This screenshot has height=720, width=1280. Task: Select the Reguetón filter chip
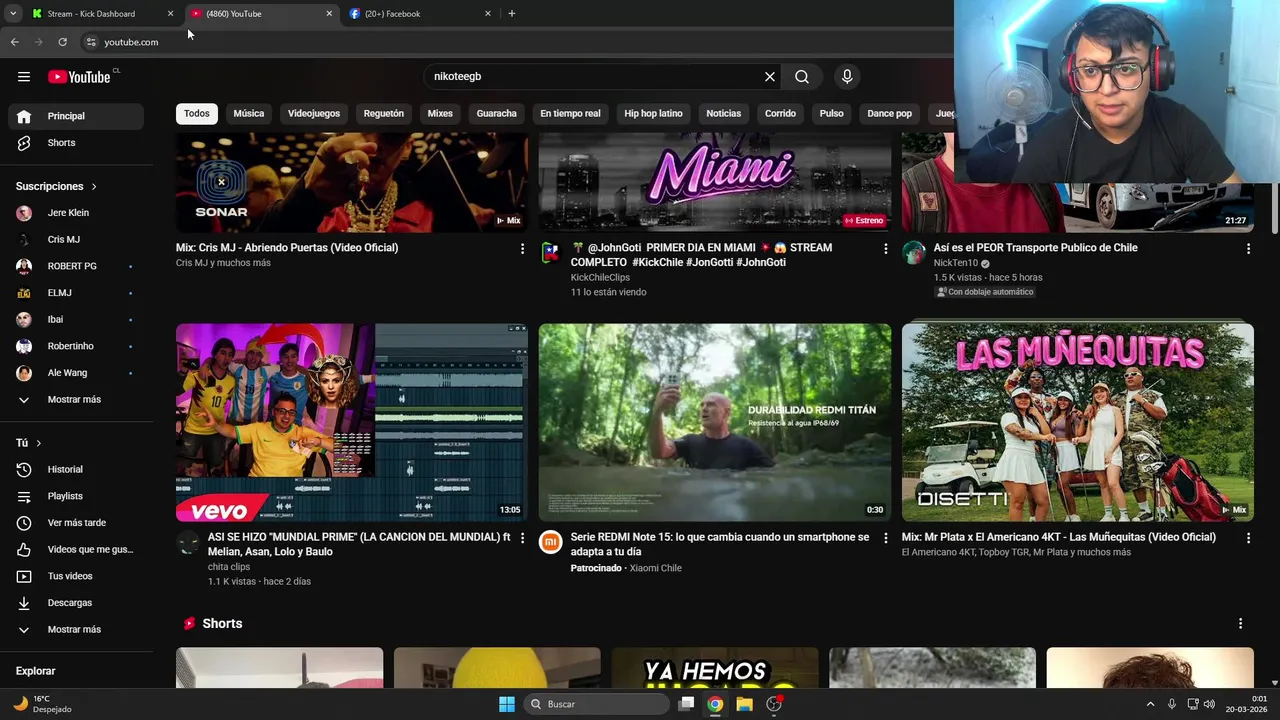coord(384,114)
